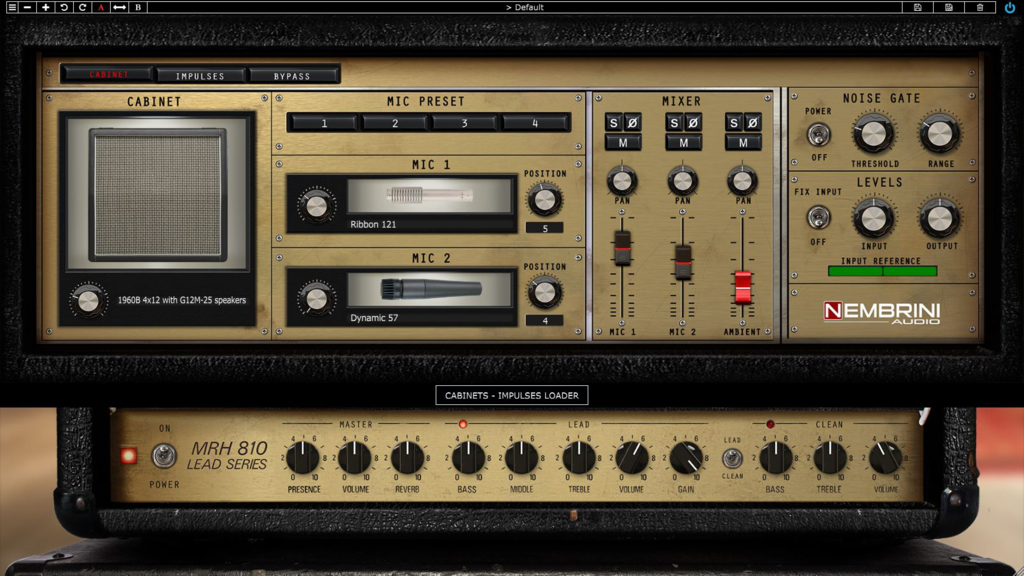
Task: Click the MIC 1 position value 5
Action: [545, 228]
